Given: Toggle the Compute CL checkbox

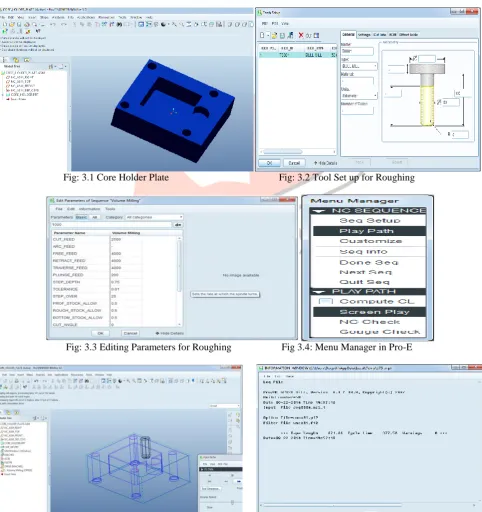Looking at the screenshot, I should coord(326,301).
